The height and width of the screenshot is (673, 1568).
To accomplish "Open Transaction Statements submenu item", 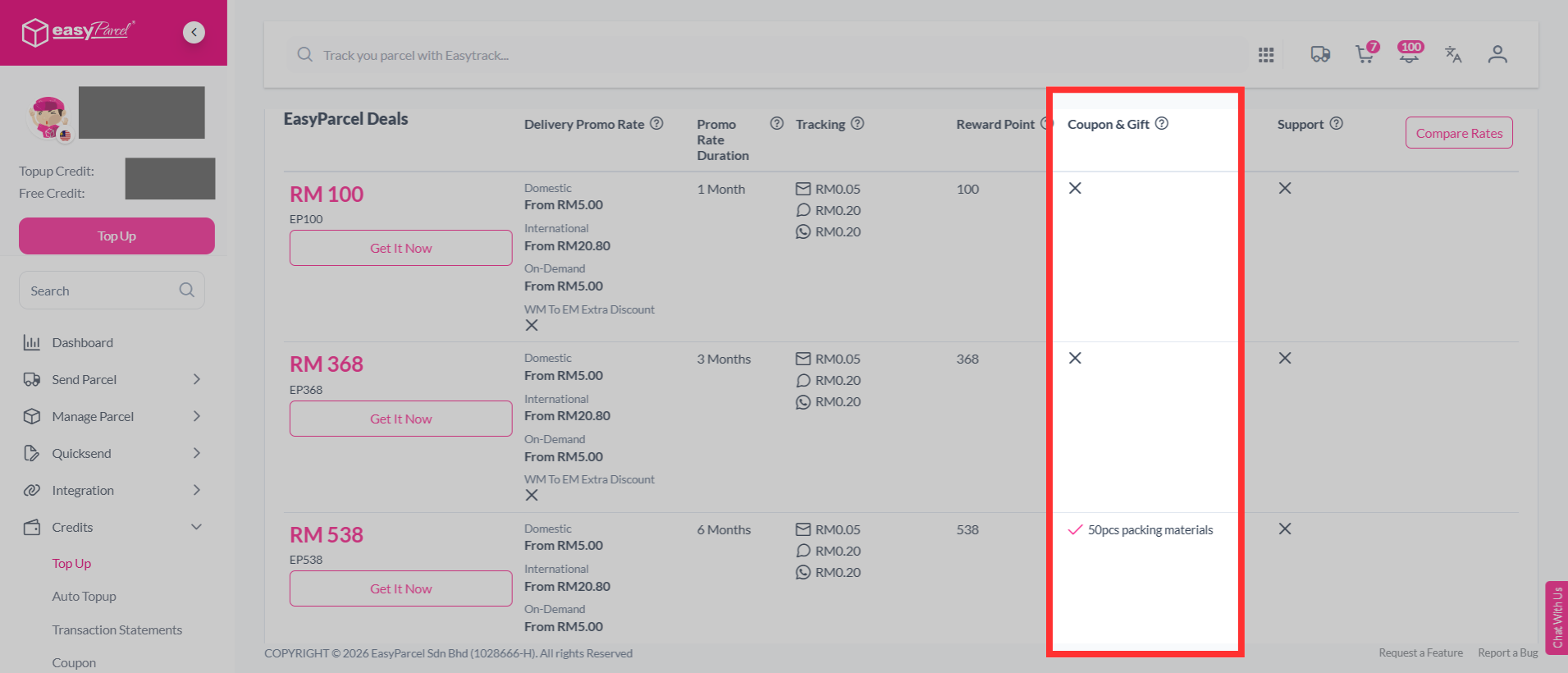I will click(117, 630).
